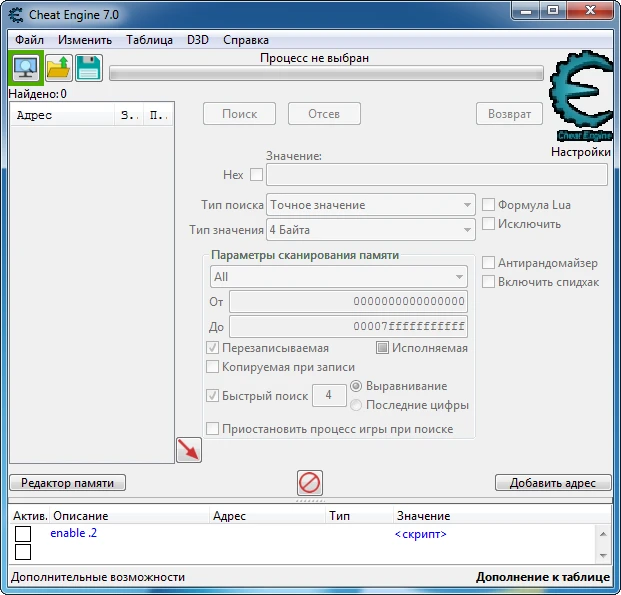Click the scan progress bar

(x=326, y=74)
